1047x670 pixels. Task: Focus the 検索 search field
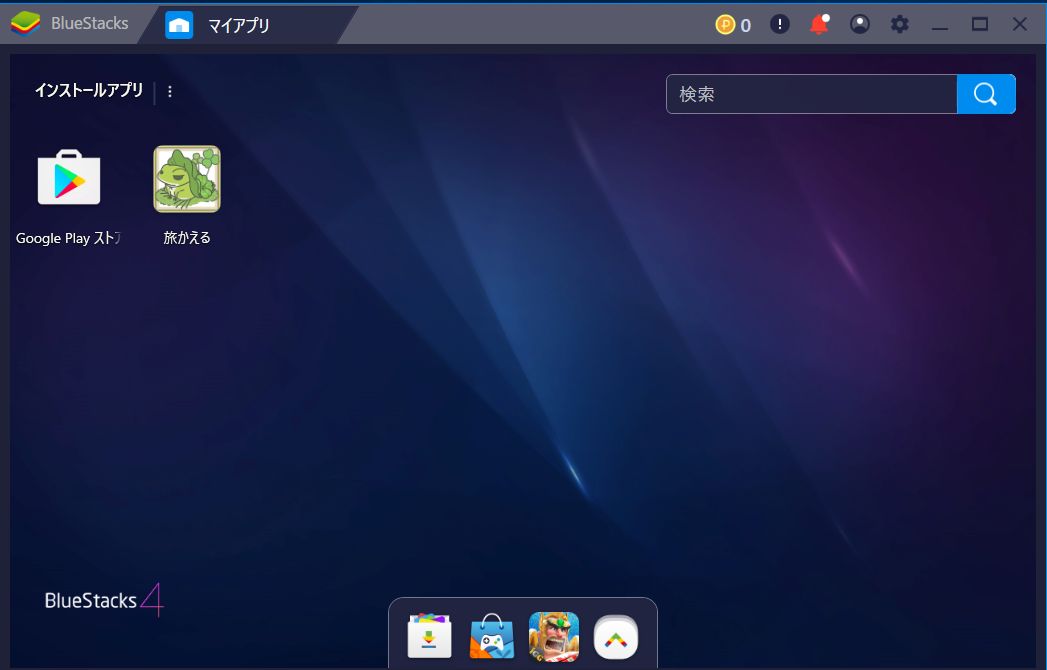click(811, 94)
